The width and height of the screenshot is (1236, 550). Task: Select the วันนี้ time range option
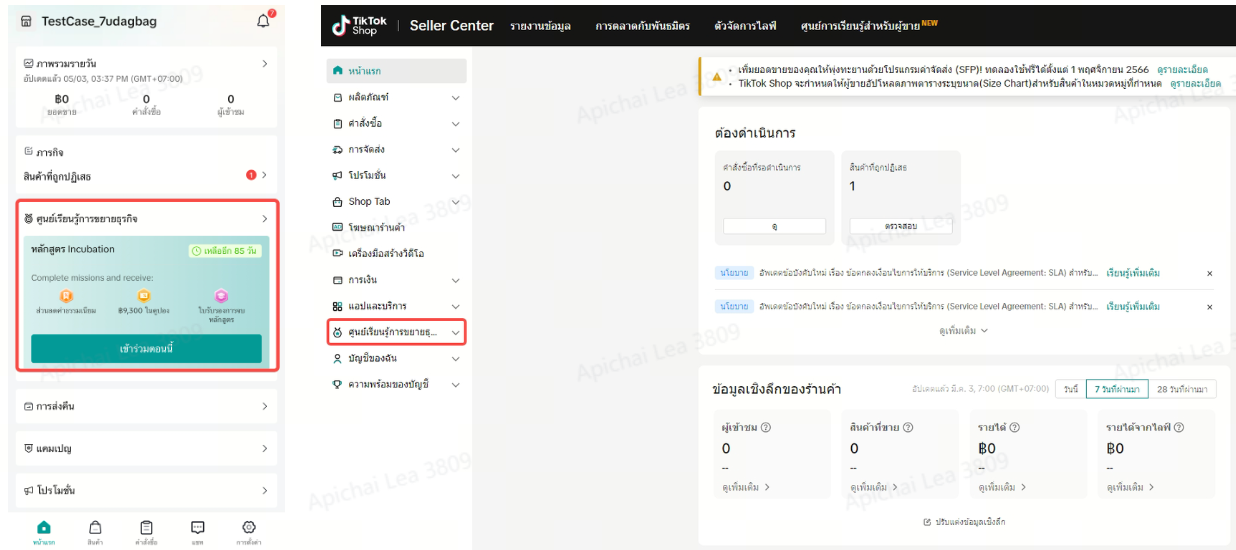pyautogui.click(x=1071, y=388)
